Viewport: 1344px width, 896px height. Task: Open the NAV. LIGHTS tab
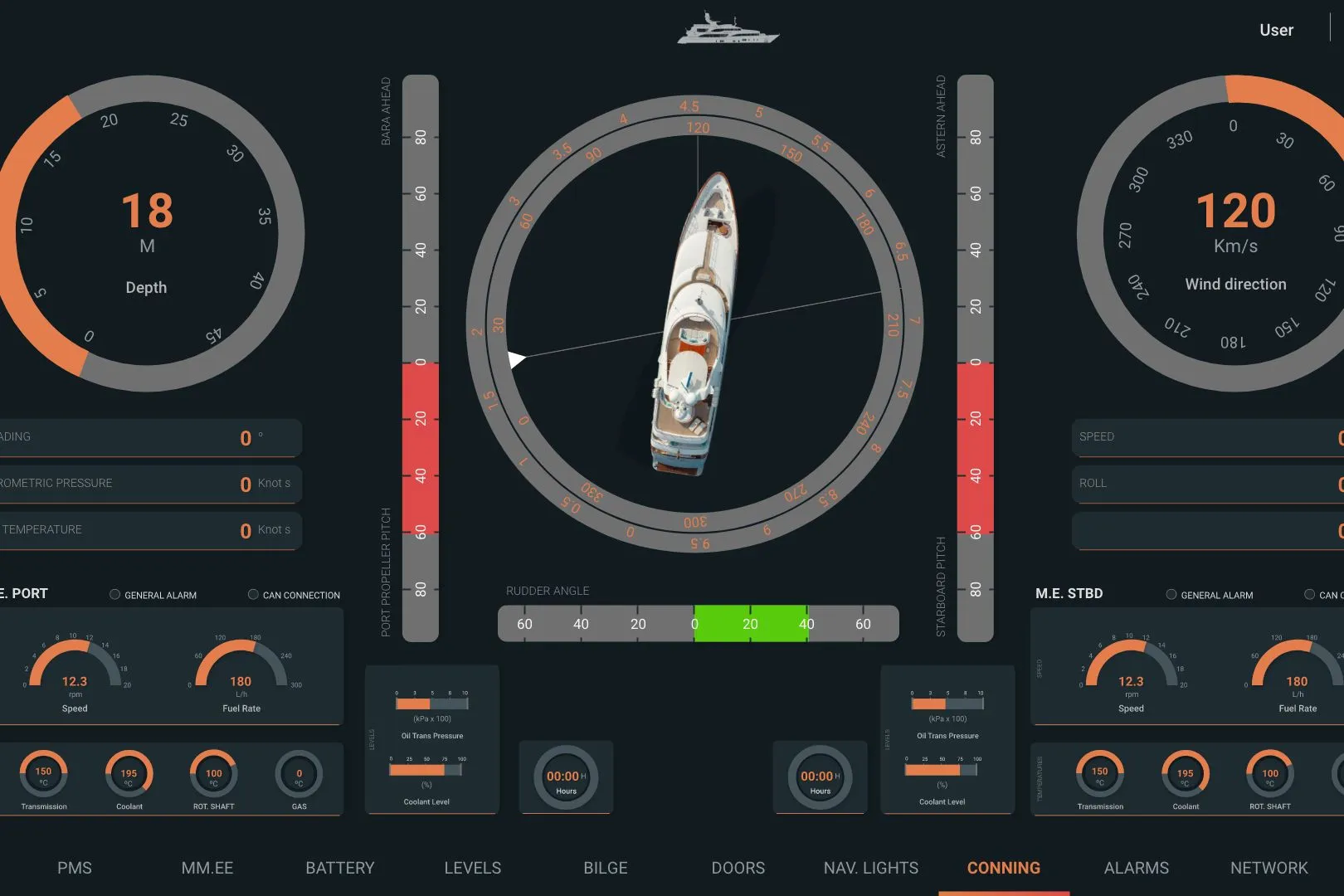(871, 868)
